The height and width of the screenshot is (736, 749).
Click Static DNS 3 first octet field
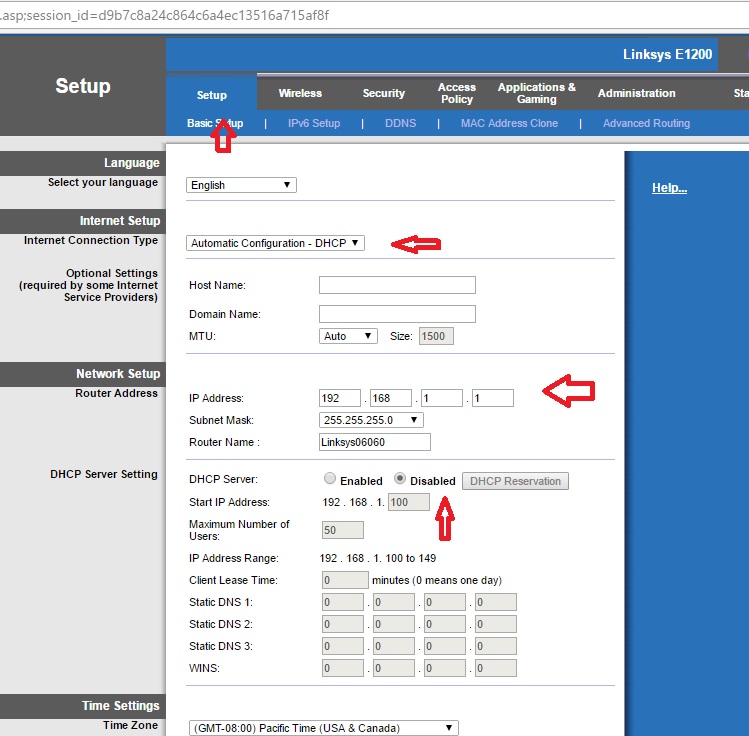(x=342, y=646)
